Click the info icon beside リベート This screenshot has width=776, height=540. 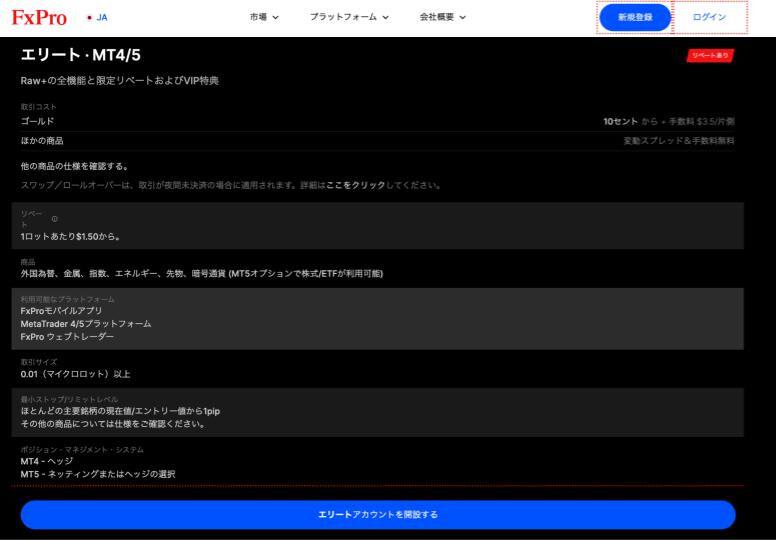point(54,219)
